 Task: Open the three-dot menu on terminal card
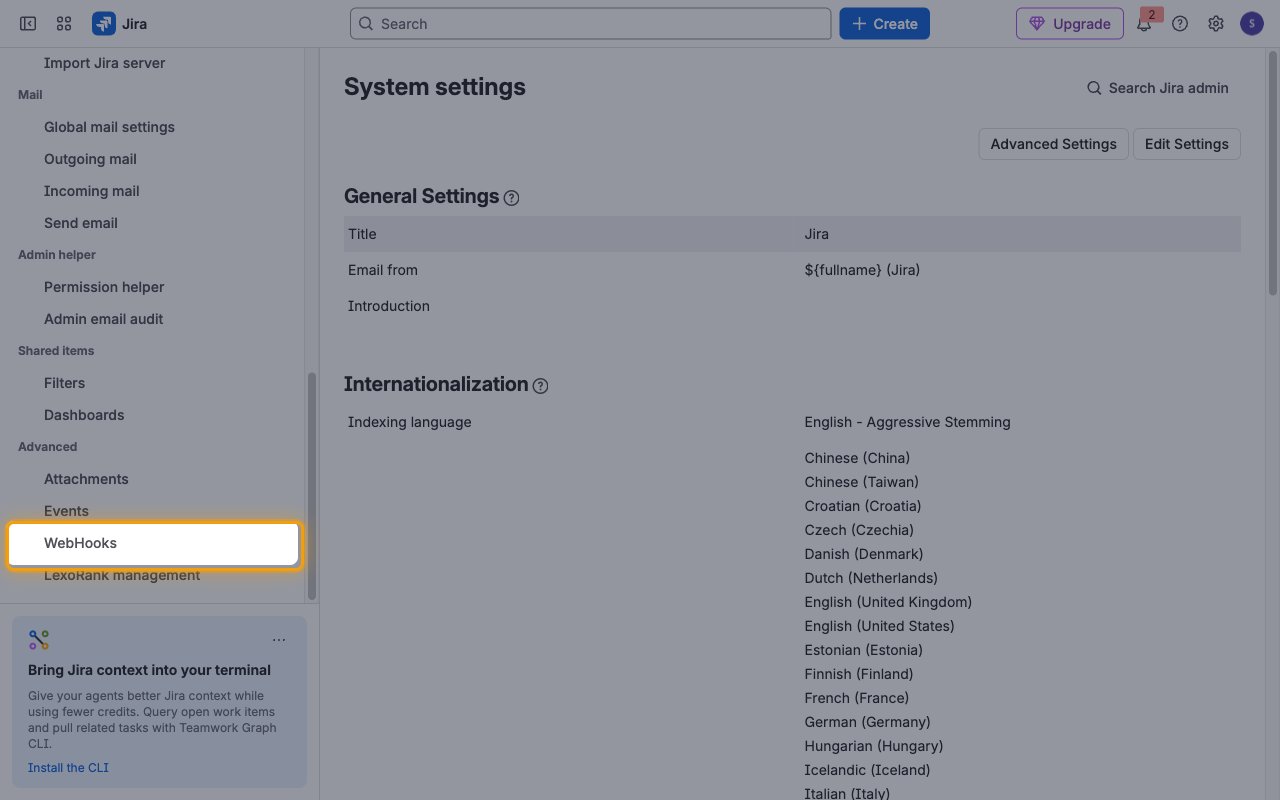(279, 640)
